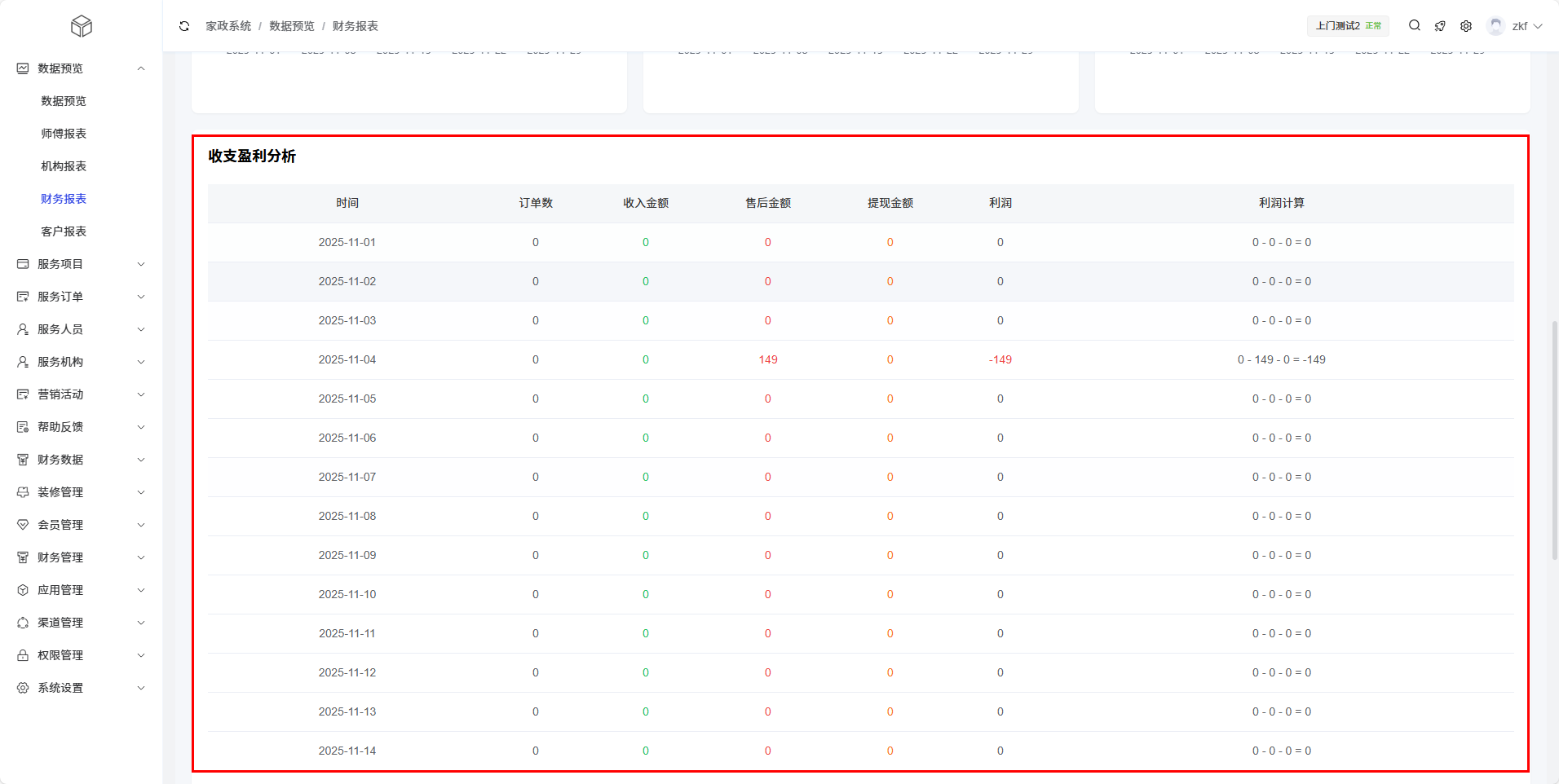Click the 权限管理 lock icon
The image size is (1559, 784).
(x=23, y=655)
